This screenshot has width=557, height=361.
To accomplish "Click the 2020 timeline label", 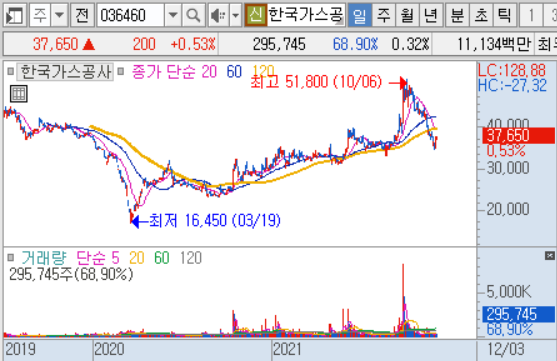I will pyautogui.click(x=109, y=349).
